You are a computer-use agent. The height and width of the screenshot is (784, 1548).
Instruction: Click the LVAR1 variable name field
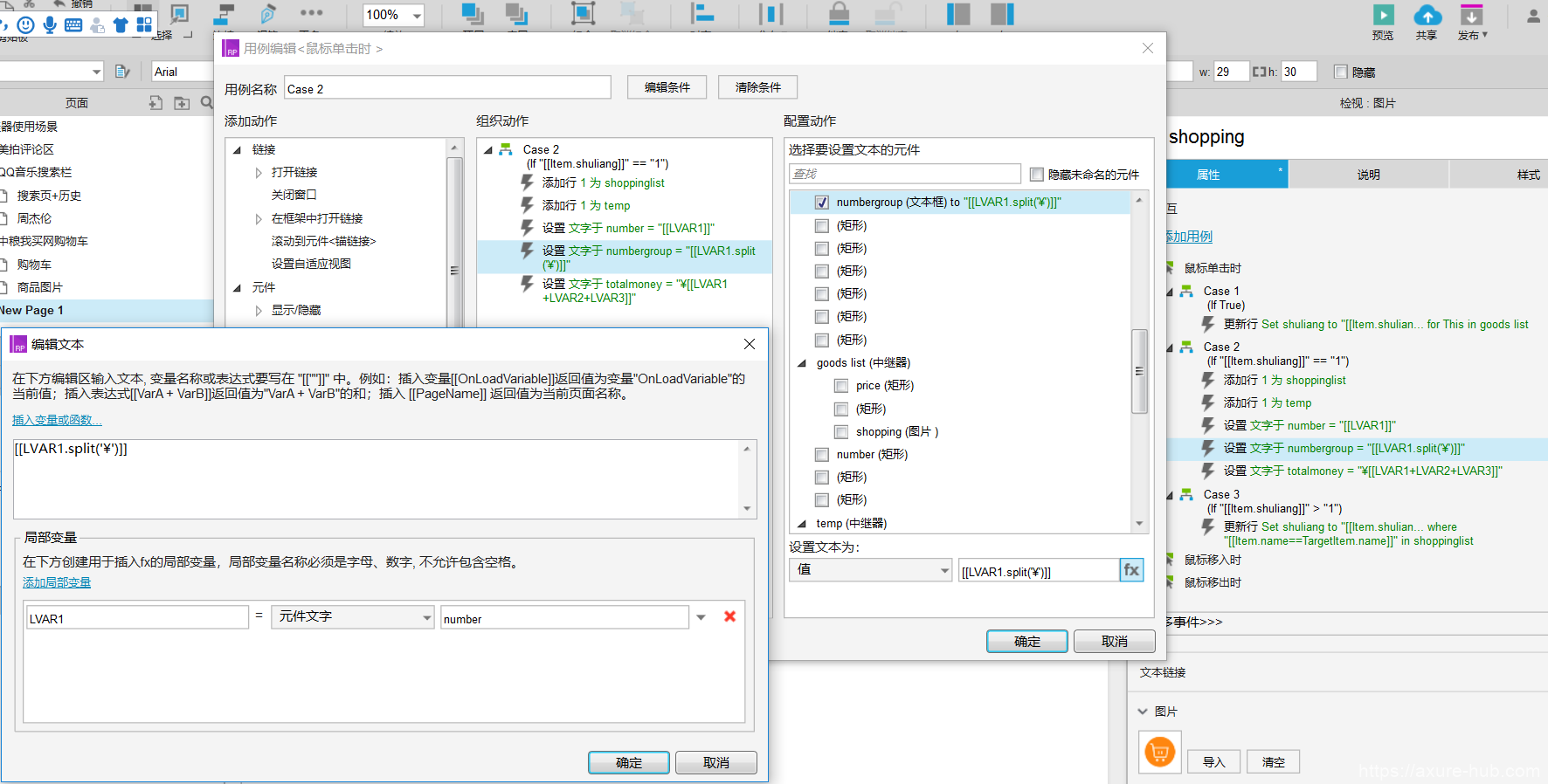137,618
